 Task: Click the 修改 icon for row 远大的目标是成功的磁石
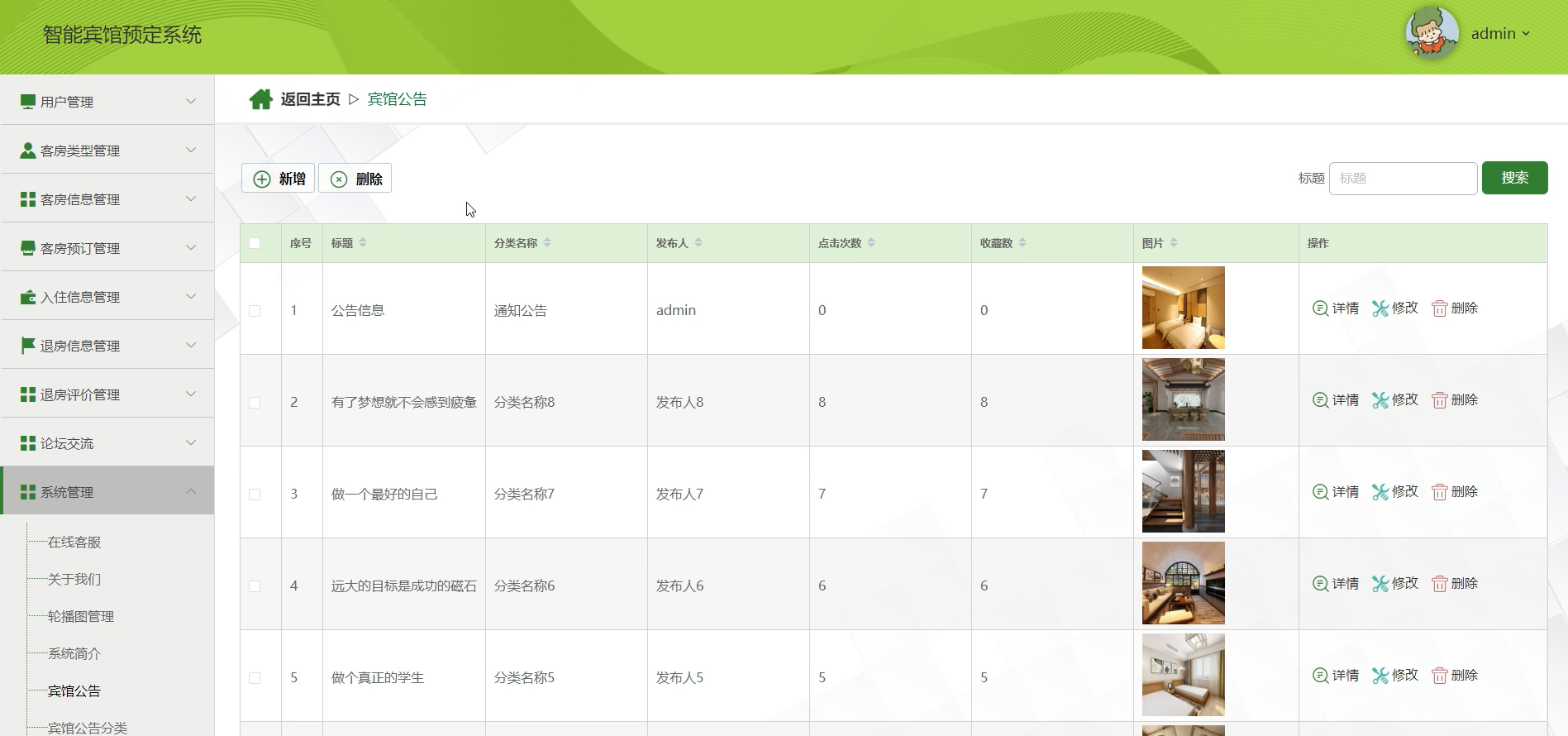[x=1380, y=584]
